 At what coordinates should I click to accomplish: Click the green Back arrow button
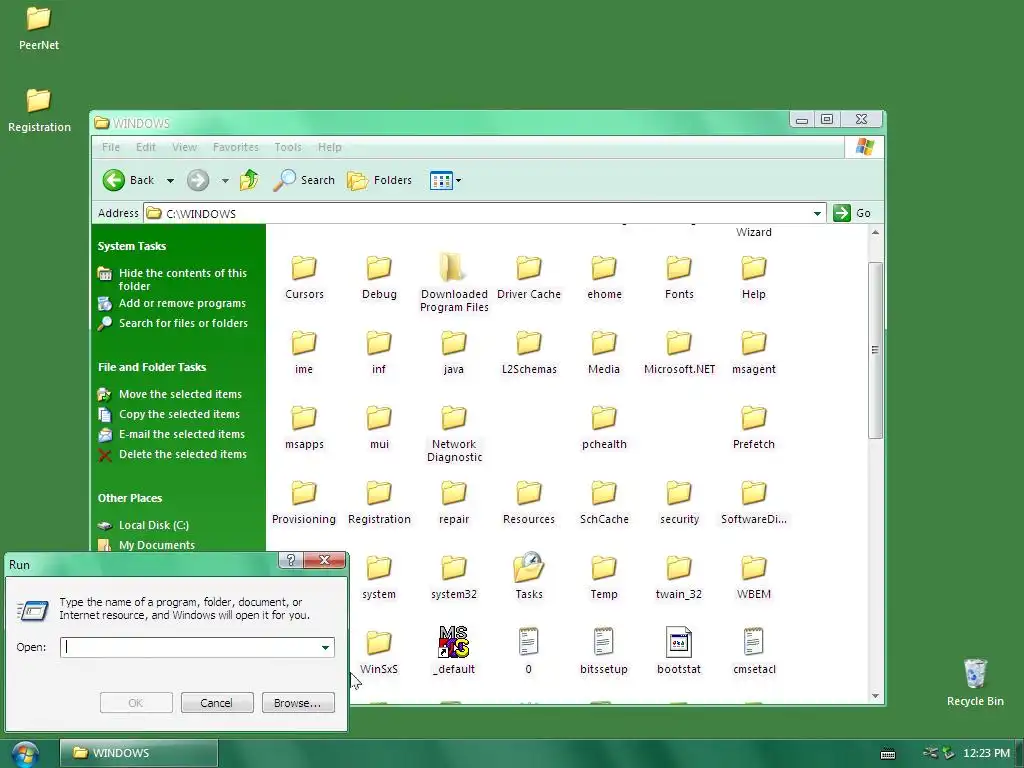114,180
